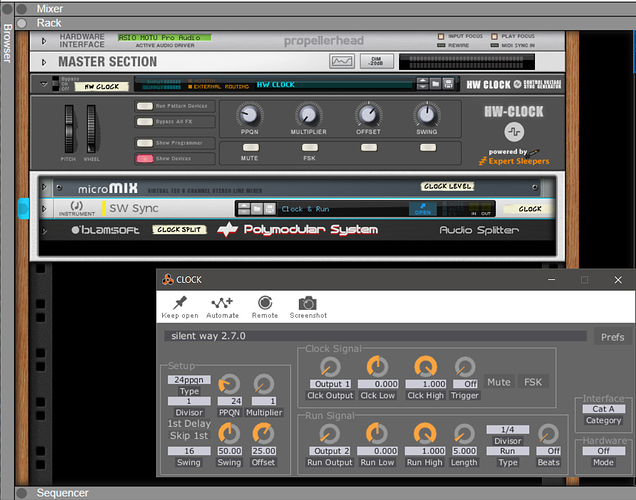Open the Output 2 Run Output selector
The image size is (636, 500).
[x=330, y=451]
